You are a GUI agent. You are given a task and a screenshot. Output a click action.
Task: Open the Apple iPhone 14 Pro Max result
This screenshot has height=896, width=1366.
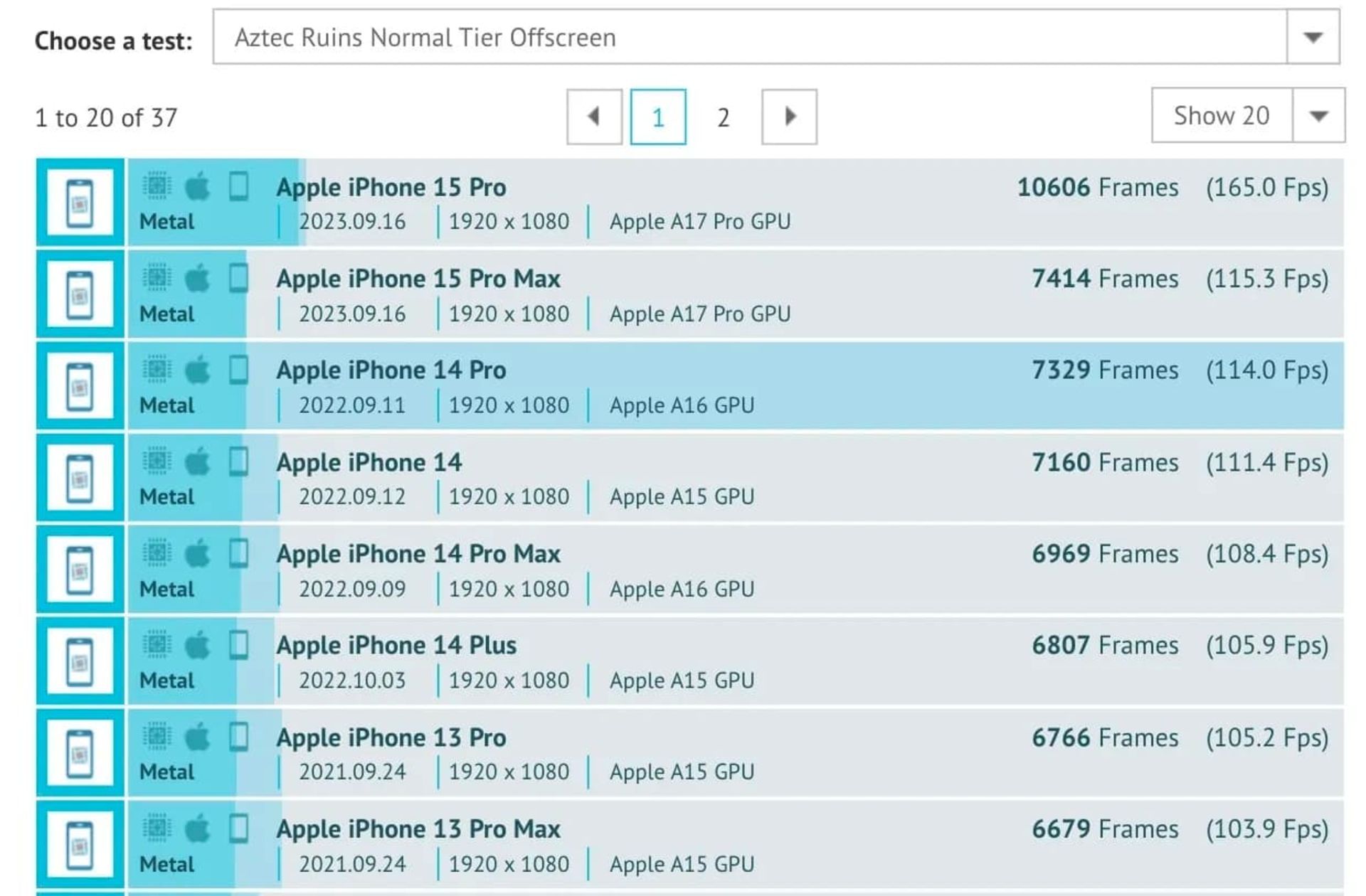(x=418, y=555)
